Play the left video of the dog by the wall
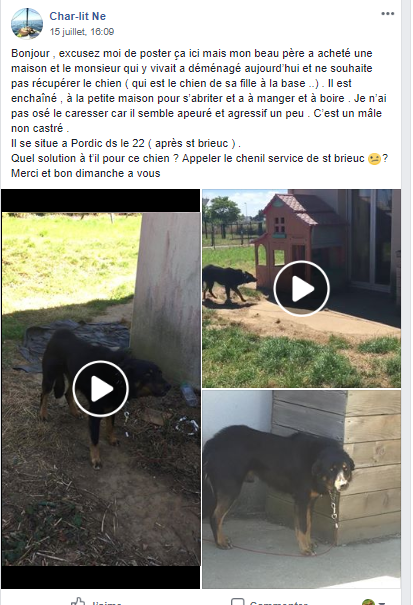The image size is (413, 605). click(100, 389)
